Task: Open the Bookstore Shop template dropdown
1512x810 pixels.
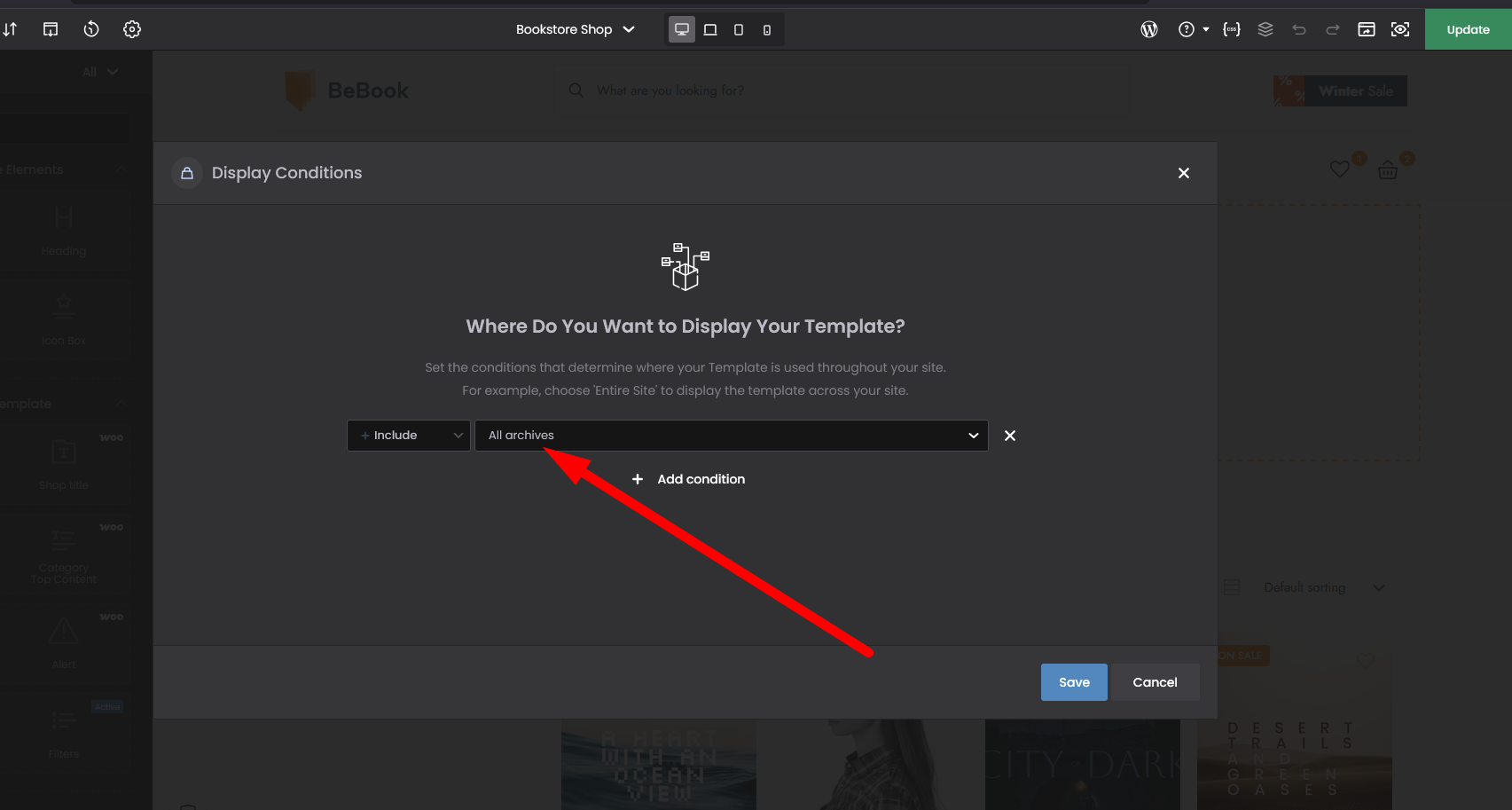Action: [x=575, y=29]
